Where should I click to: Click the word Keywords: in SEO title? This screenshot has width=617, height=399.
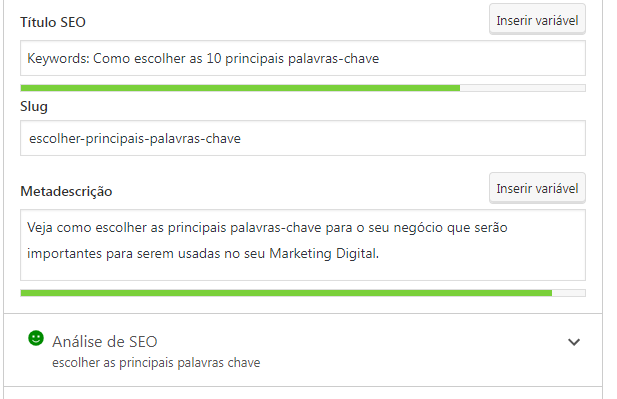click(x=58, y=59)
